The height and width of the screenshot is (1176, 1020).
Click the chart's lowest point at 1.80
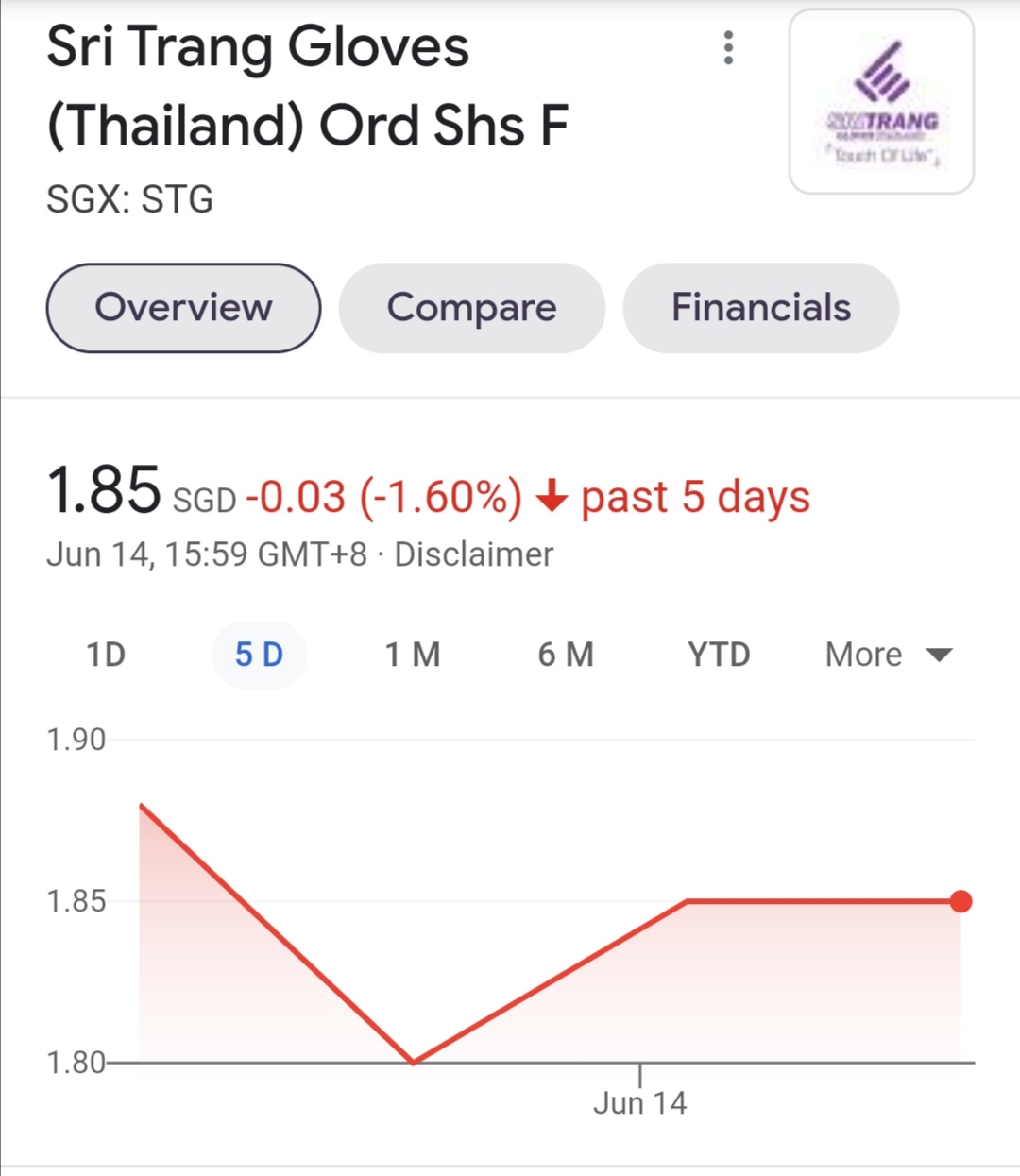click(414, 1062)
